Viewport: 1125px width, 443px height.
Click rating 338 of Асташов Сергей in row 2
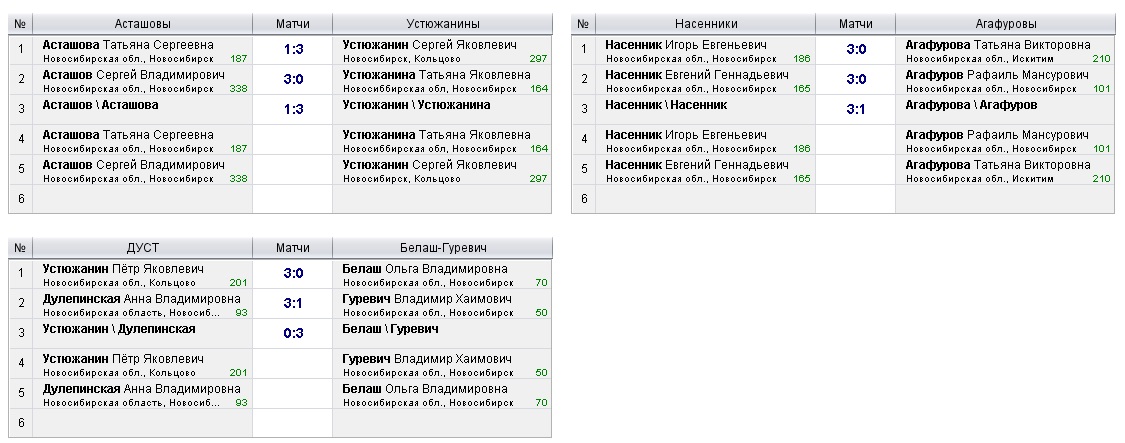(x=237, y=89)
